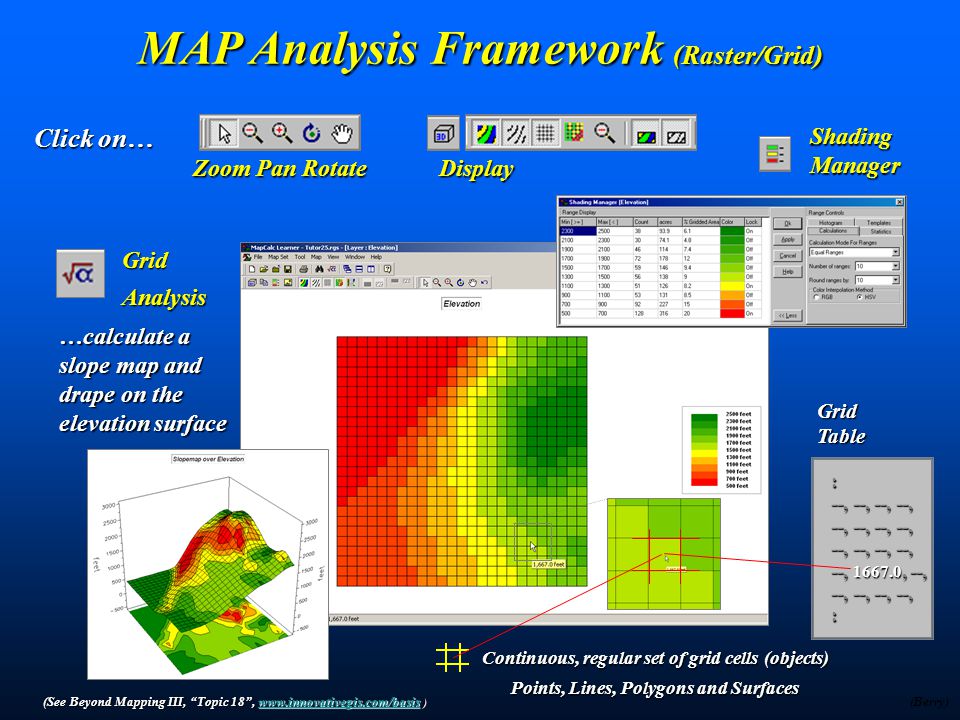This screenshot has width=960, height=720.
Task: Click Tile horizontally icon in MapCalc window toolbar
Action: tap(359, 269)
